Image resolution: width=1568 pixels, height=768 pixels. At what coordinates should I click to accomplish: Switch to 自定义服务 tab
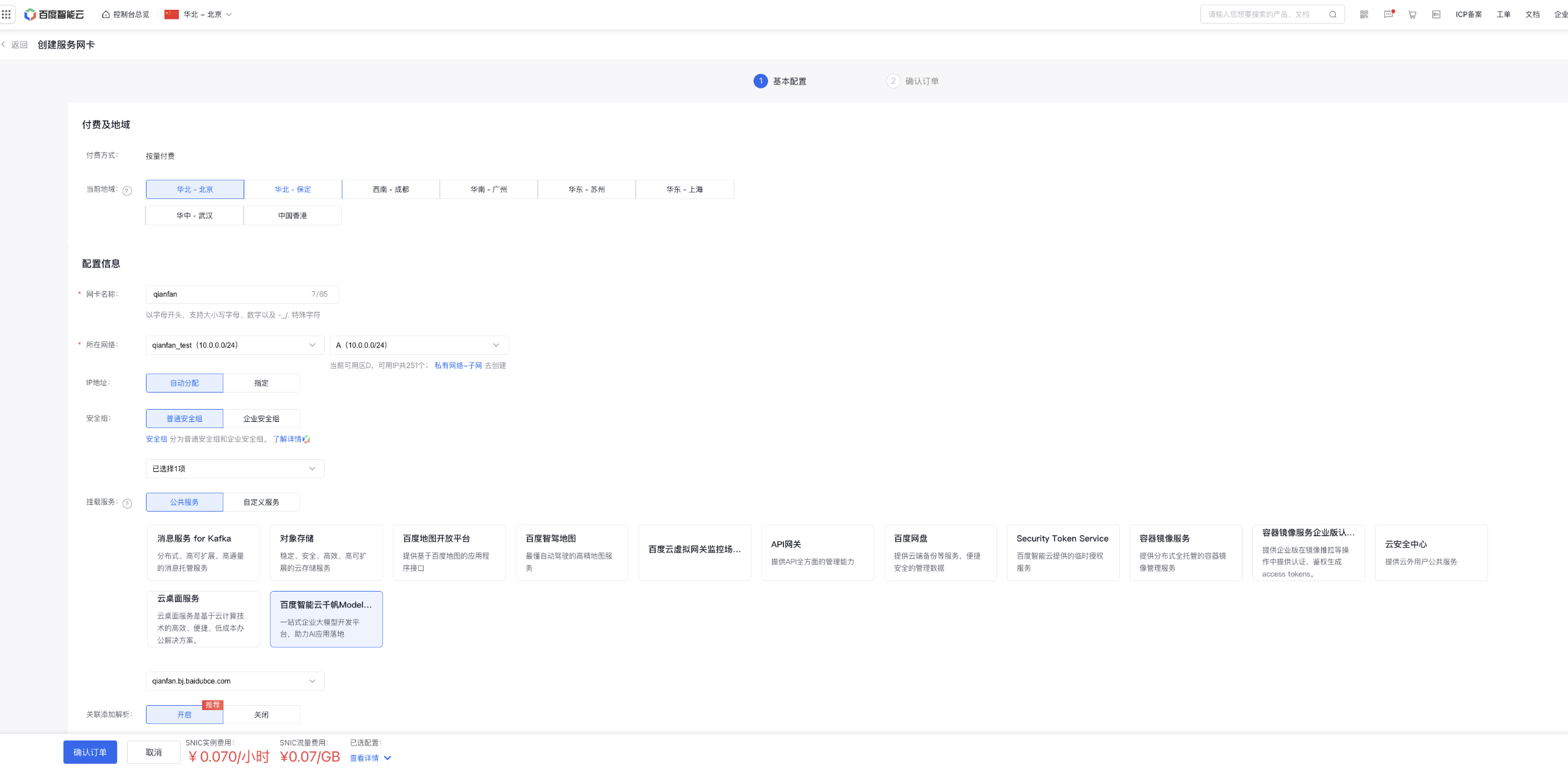coord(261,502)
